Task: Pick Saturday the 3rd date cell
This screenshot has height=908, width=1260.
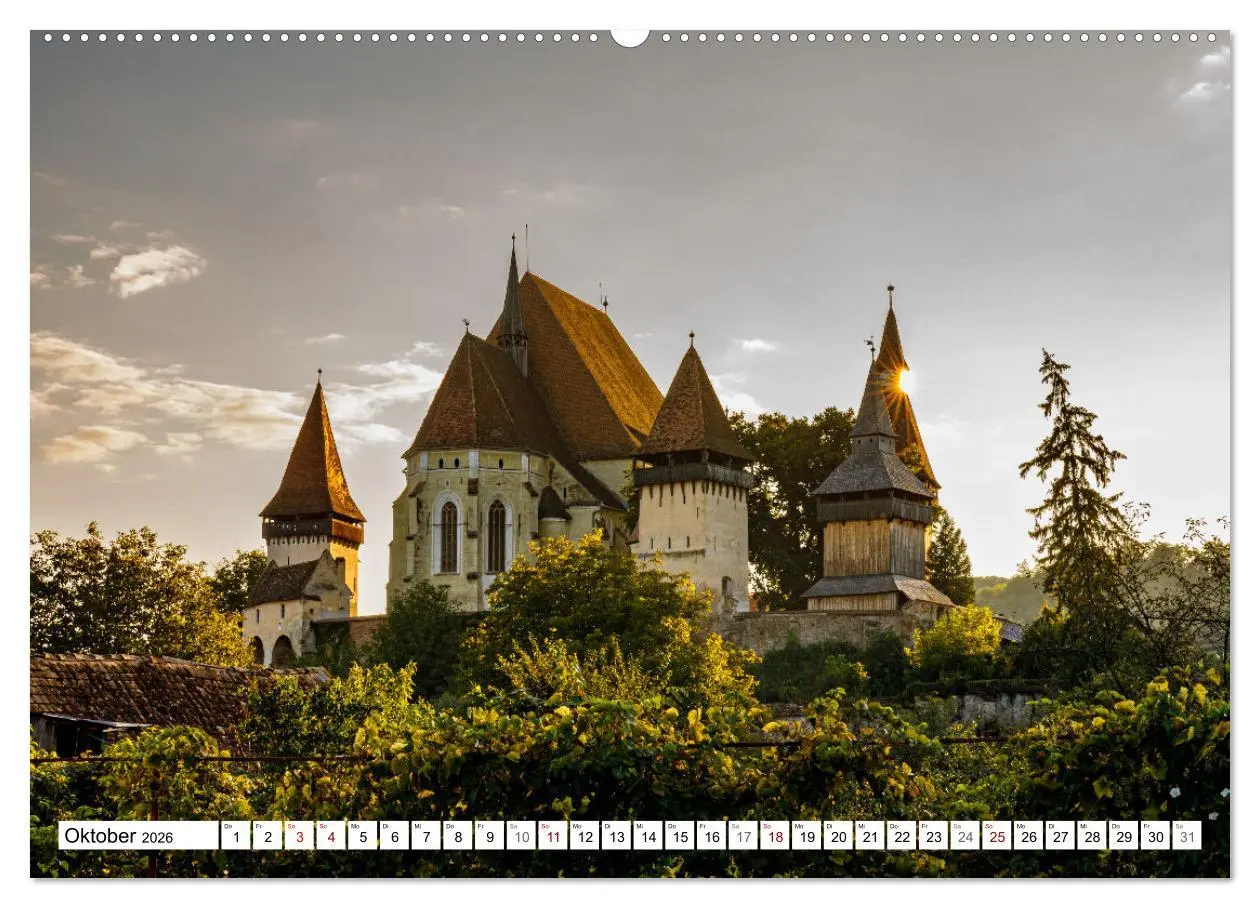Action: (299, 836)
